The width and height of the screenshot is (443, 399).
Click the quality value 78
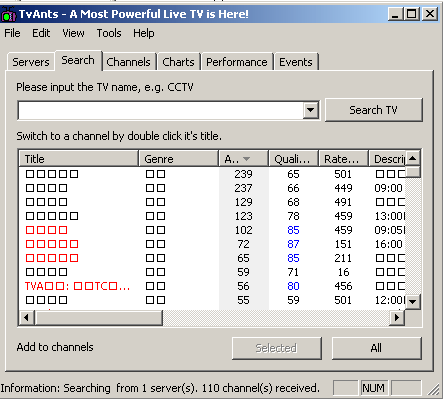[x=293, y=216]
